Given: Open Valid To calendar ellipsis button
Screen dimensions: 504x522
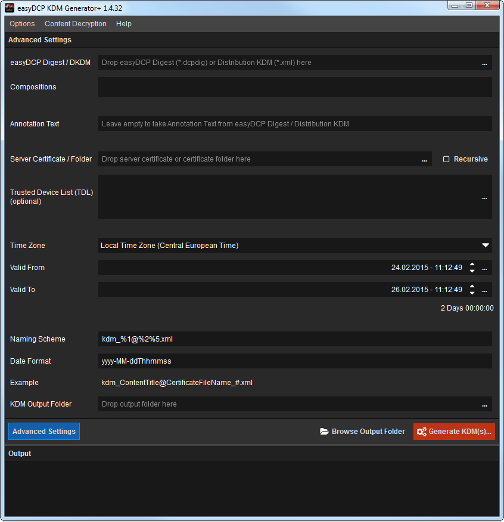Looking at the screenshot, I should (484, 290).
